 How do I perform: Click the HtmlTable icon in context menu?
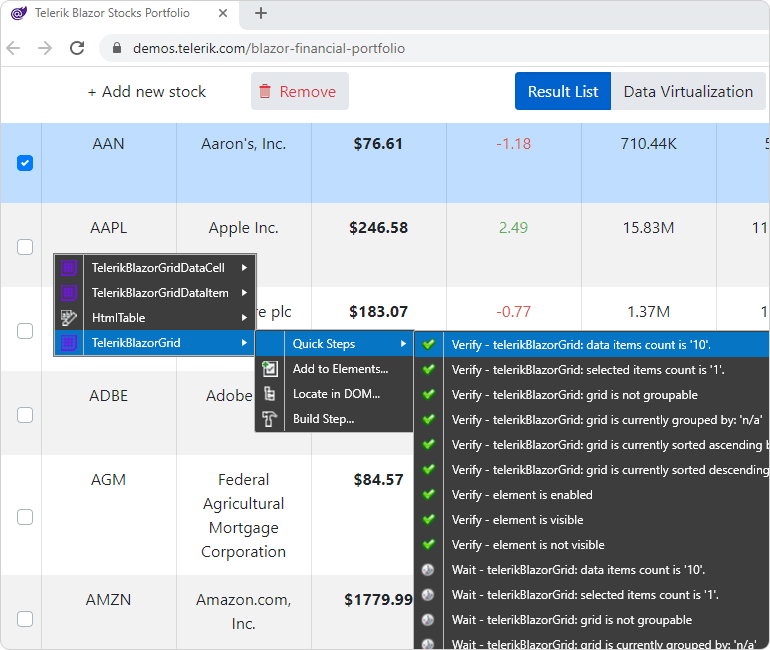[69, 318]
